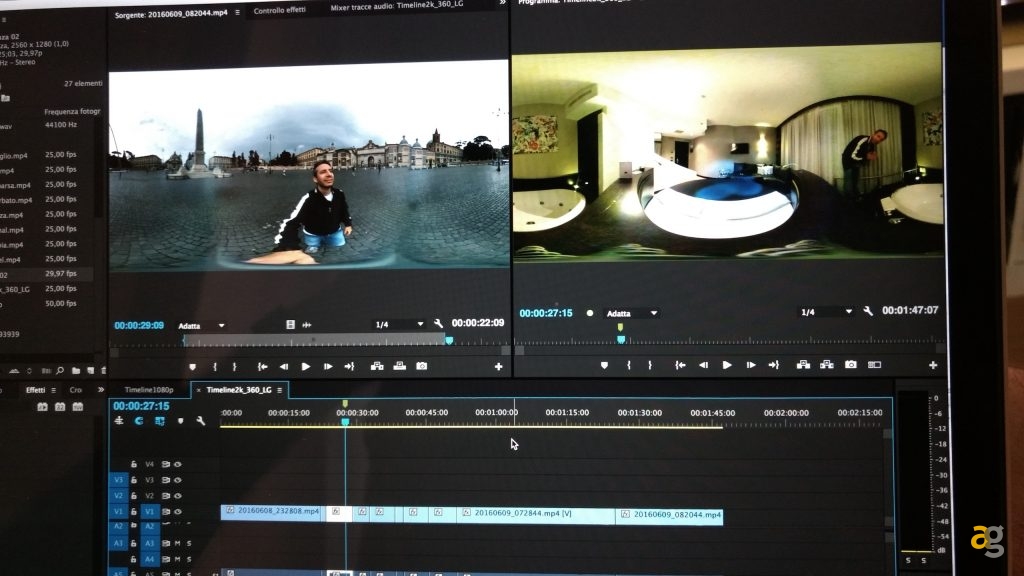Click Add Marker in the Program monitor
This screenshot has height=576, width=1024.
pos(604,366)
